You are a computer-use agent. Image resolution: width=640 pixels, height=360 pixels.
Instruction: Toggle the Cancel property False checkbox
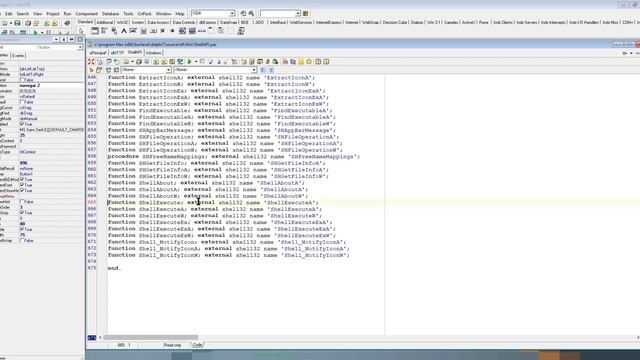pyautogui.click(x=22, y=80)
